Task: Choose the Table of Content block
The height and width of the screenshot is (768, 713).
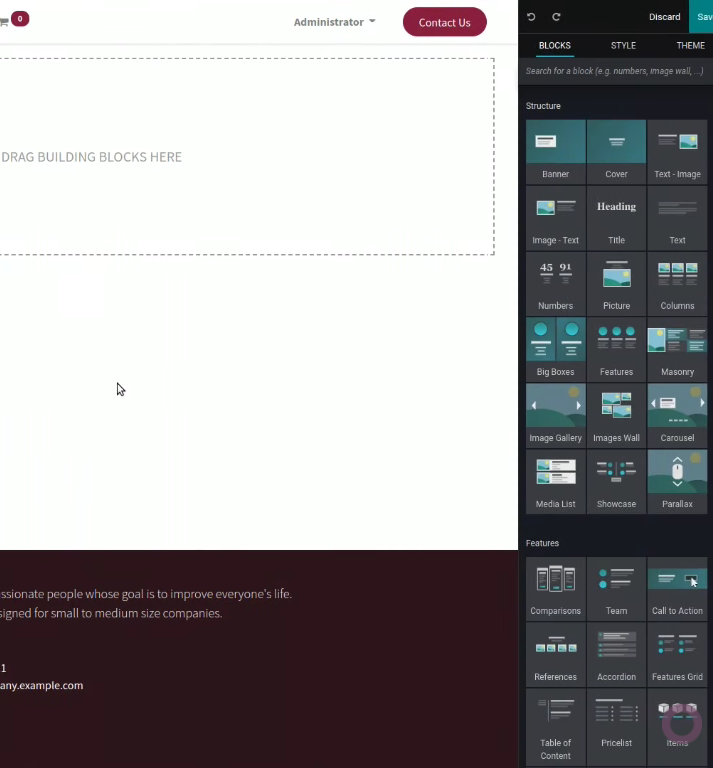Action: [555, 727]
